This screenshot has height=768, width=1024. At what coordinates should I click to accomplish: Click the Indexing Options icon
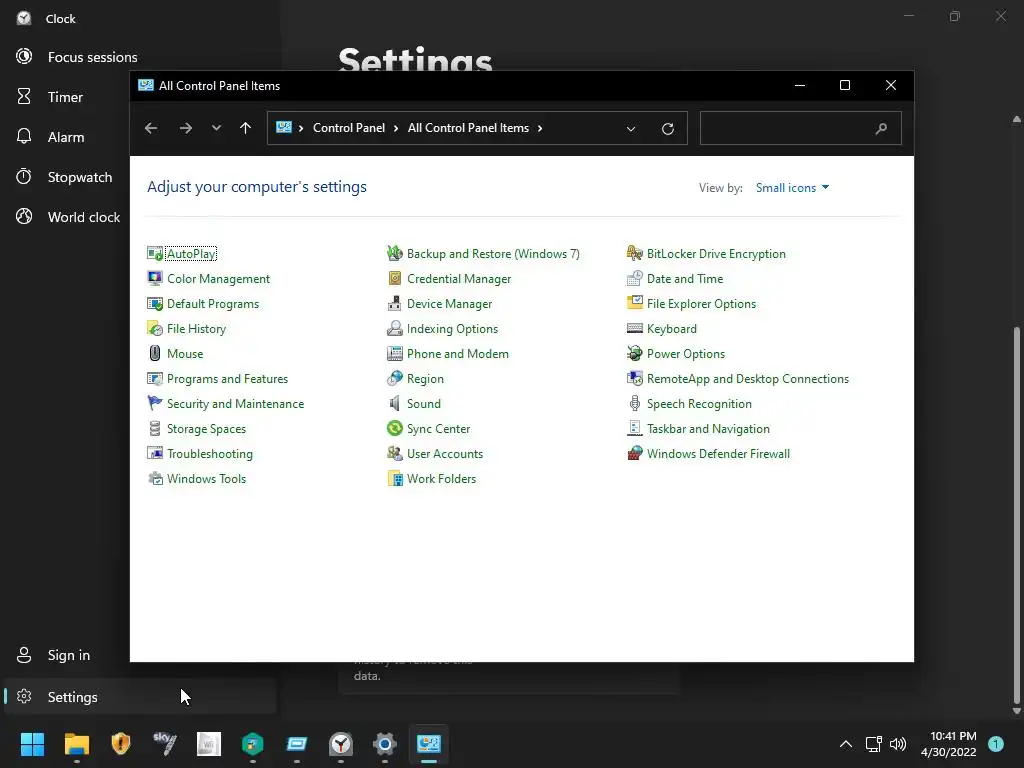[x=394, y=328]
